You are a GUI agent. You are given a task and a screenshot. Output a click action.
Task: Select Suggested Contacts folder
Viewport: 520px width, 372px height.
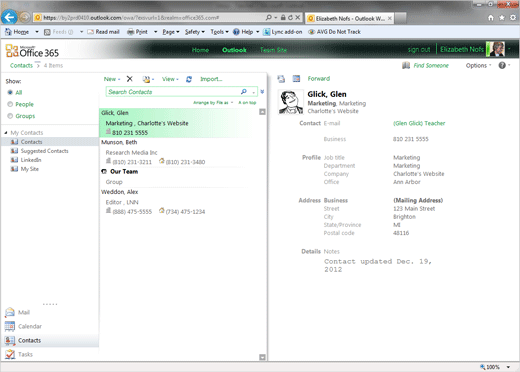pos(44,151)
